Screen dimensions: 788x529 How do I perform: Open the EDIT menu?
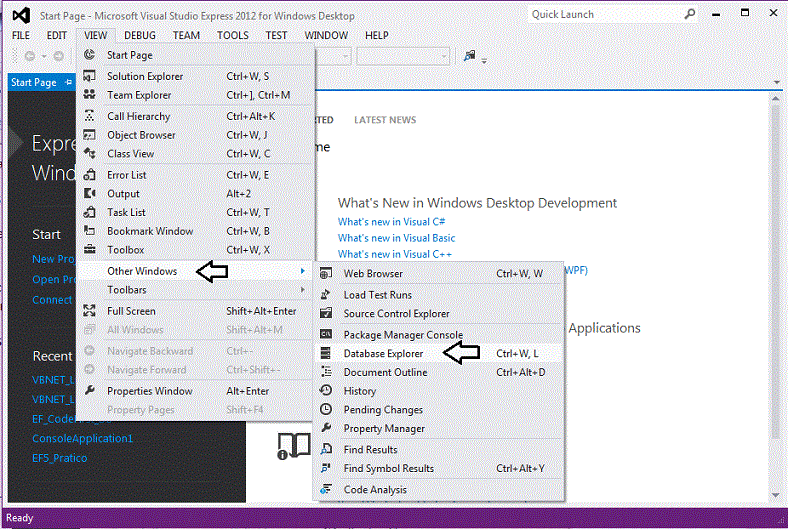(57, 35)
